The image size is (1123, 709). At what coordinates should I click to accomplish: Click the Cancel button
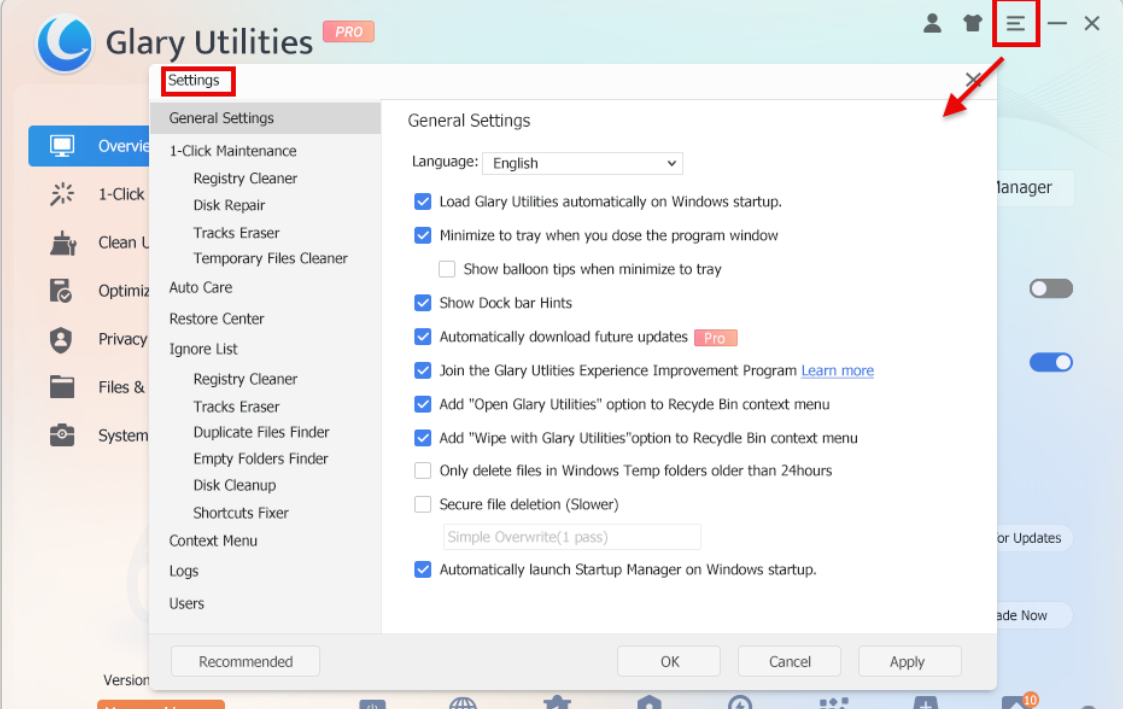click(x=789, y=662)
